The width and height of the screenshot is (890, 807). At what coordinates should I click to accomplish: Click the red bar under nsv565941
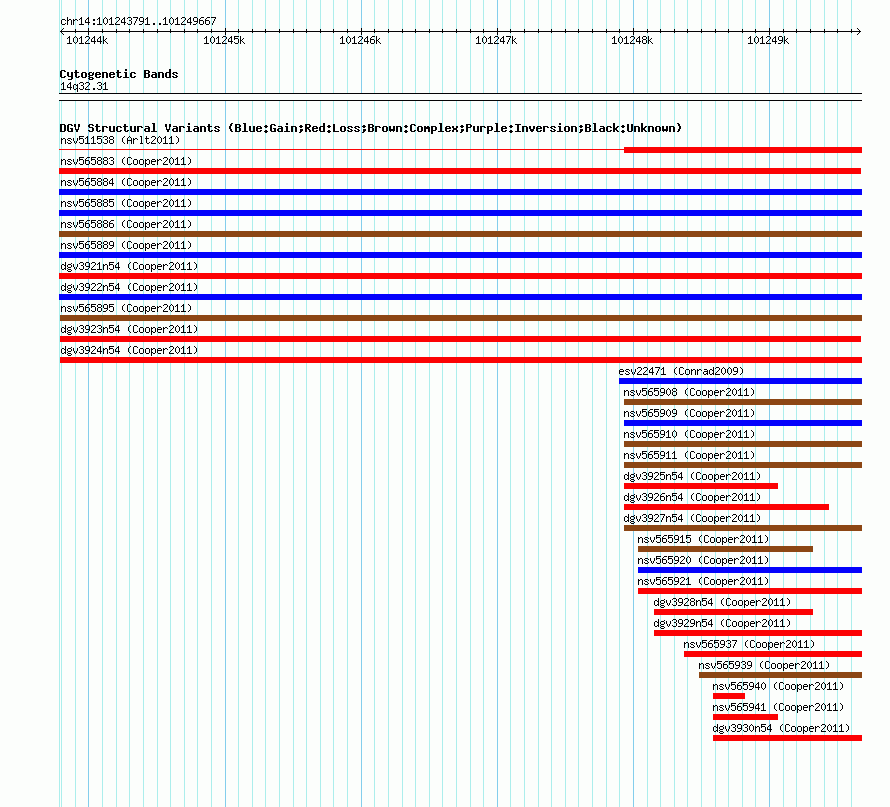coord(745,717)
